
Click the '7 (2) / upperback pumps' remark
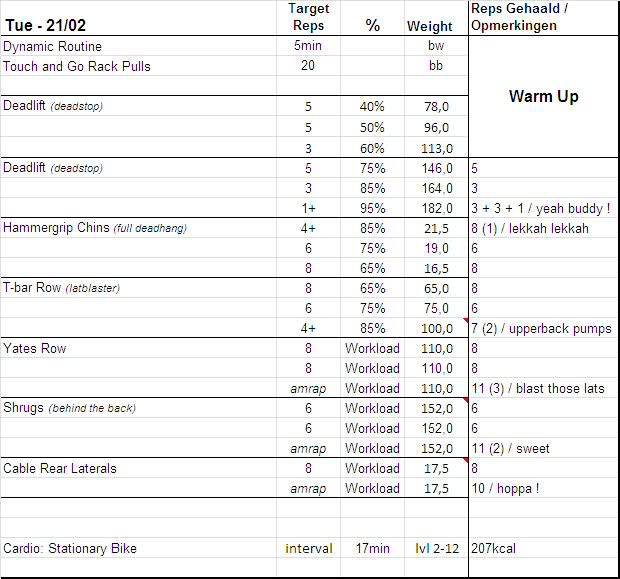[541, 328]
